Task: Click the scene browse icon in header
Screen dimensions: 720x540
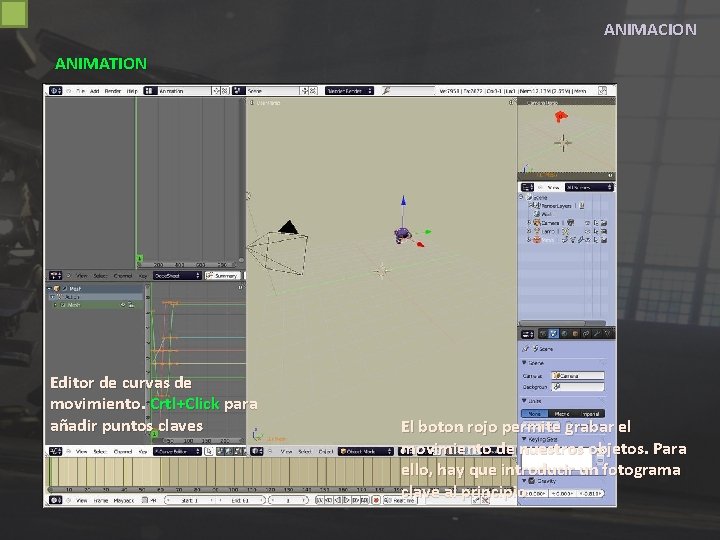Action: (238, 91)
